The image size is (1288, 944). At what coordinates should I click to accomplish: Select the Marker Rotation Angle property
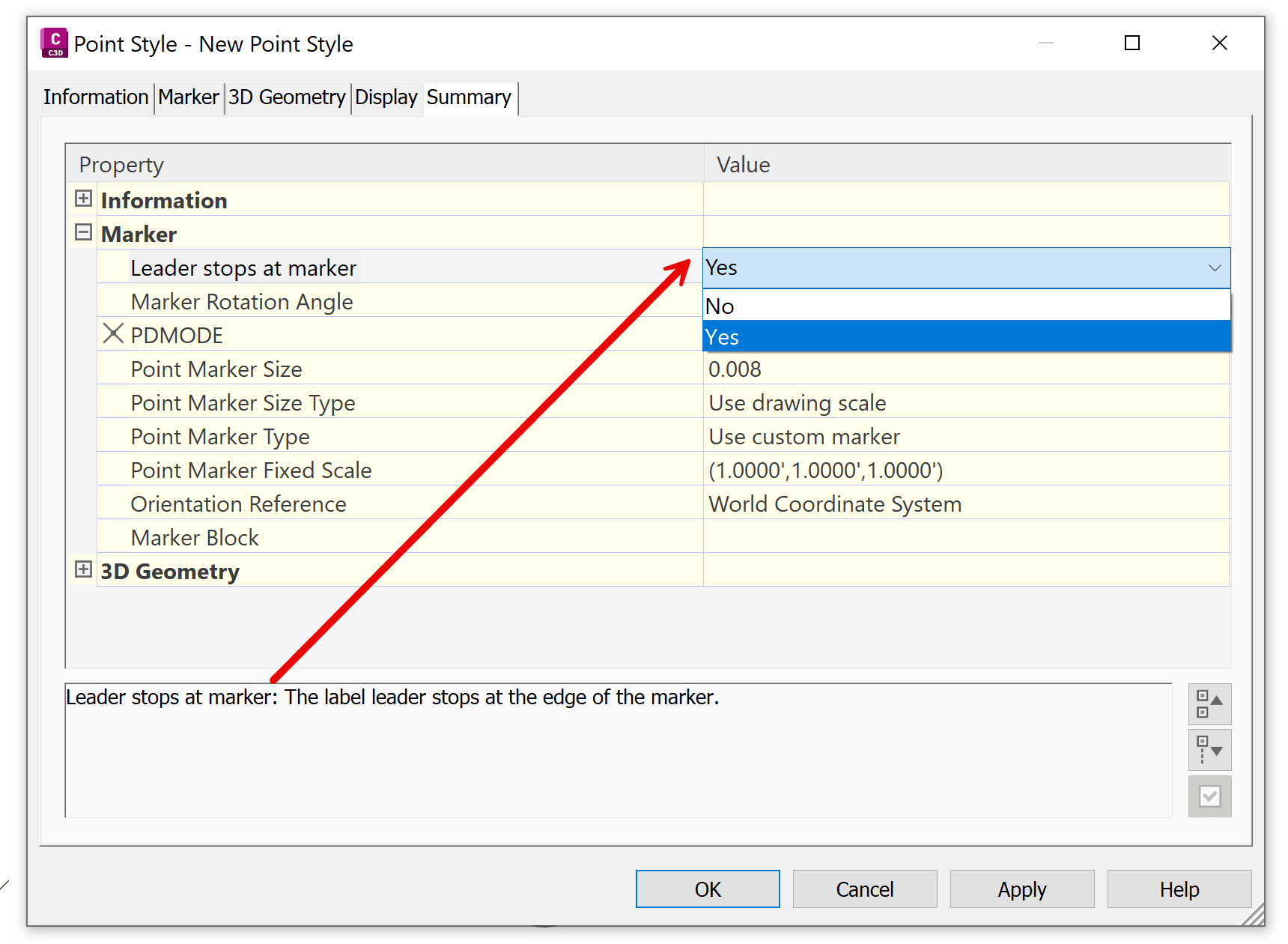pos(241,301)
